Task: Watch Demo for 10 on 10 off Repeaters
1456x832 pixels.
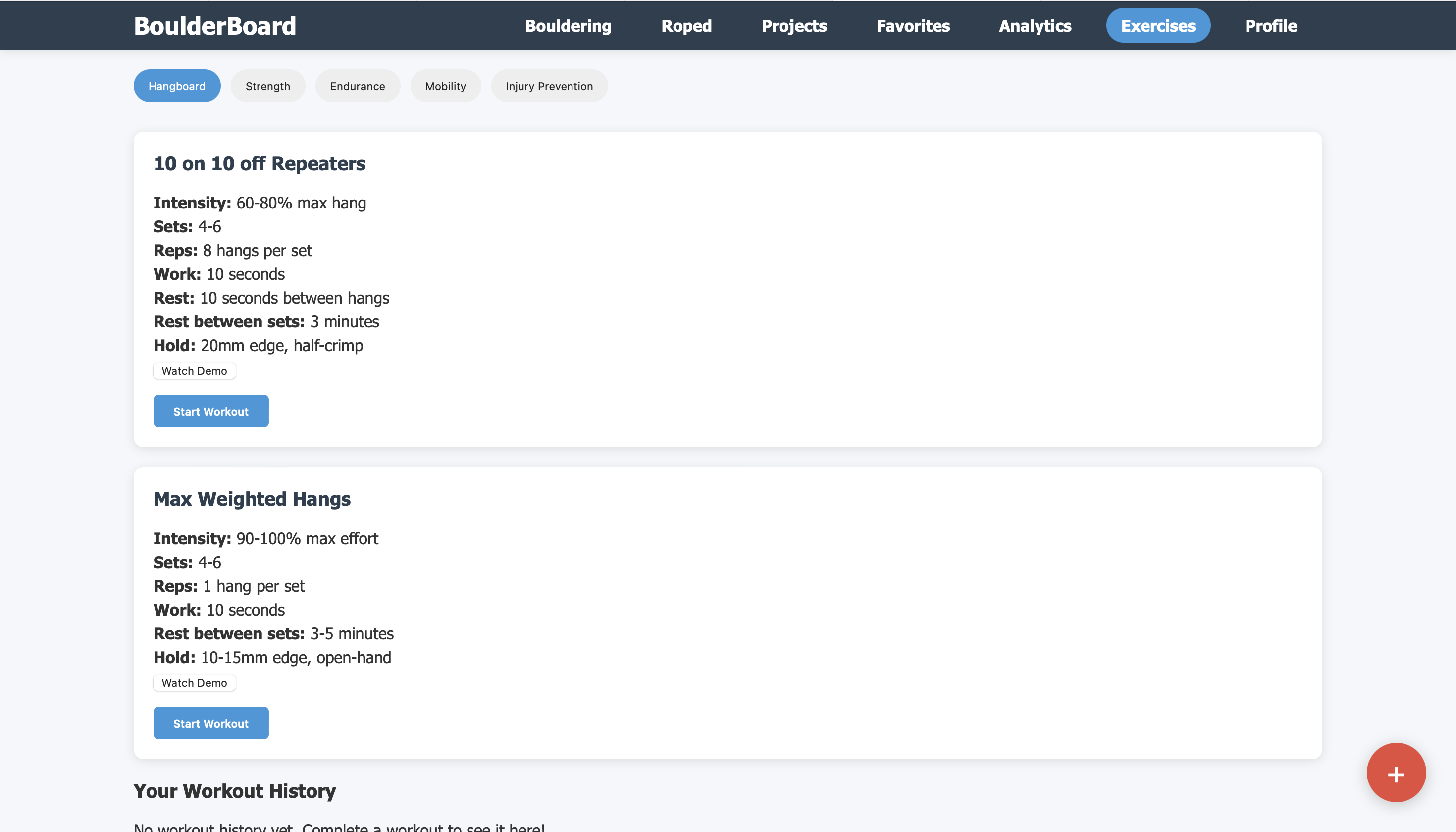Action: [x=194, y=371]
